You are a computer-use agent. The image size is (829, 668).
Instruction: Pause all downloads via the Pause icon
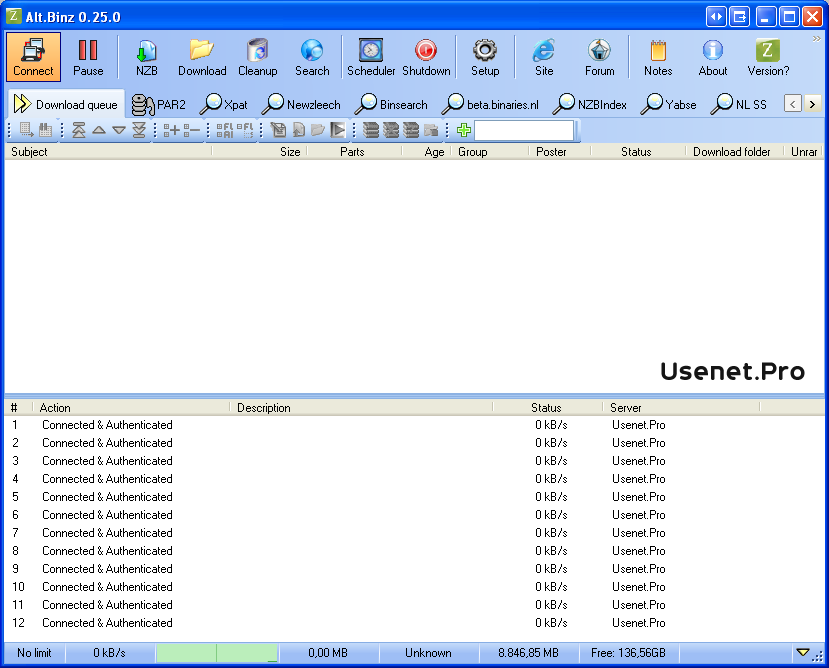88,57
